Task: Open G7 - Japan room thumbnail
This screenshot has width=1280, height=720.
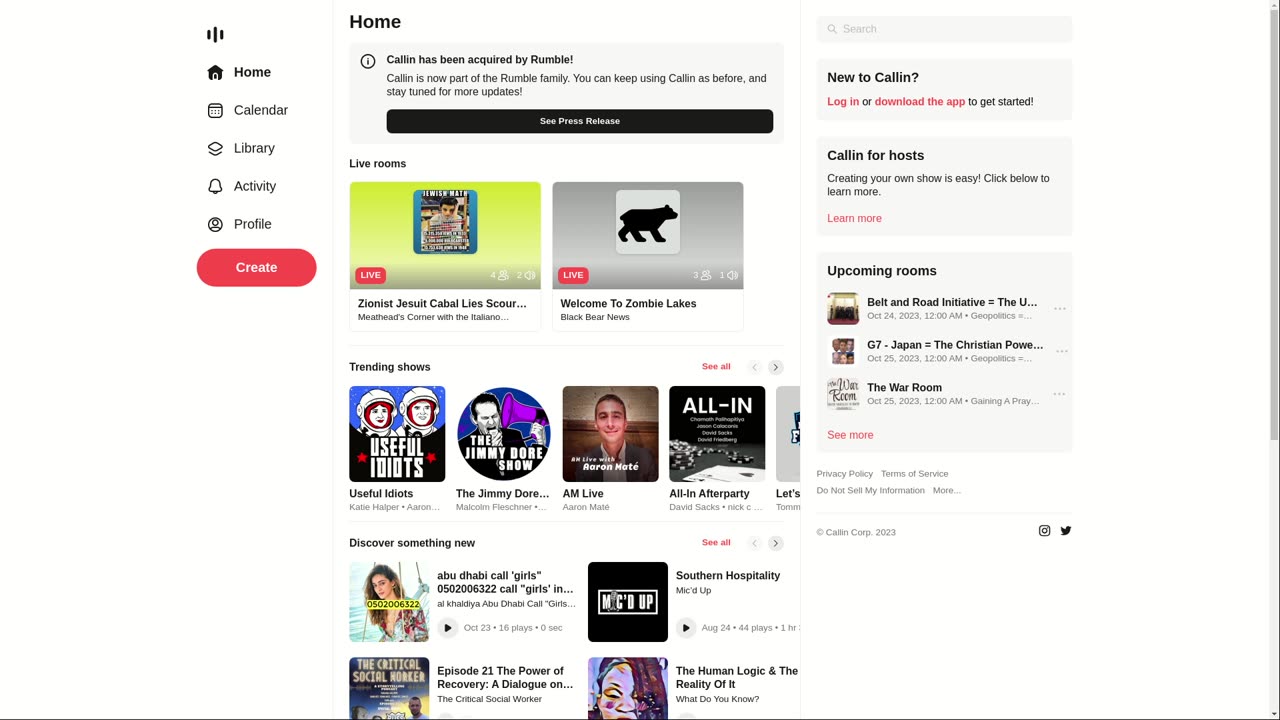Action: [x=843, y=351]
